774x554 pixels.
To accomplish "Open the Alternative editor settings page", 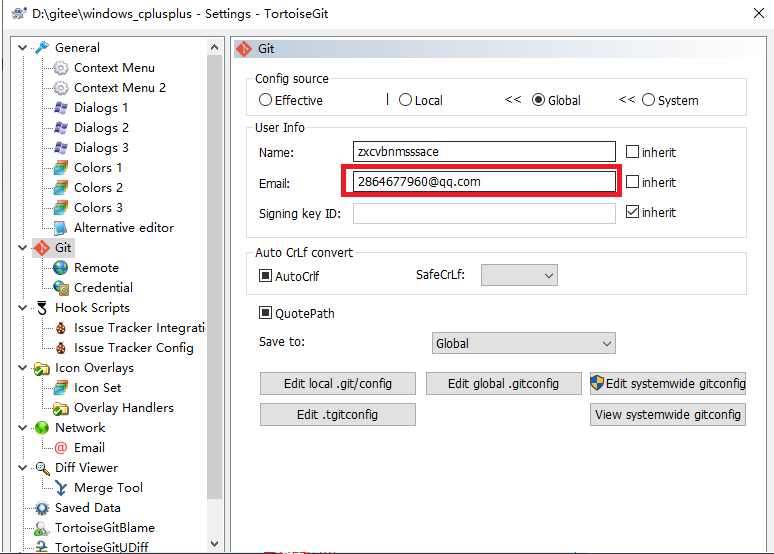I will tap(124, 228).
